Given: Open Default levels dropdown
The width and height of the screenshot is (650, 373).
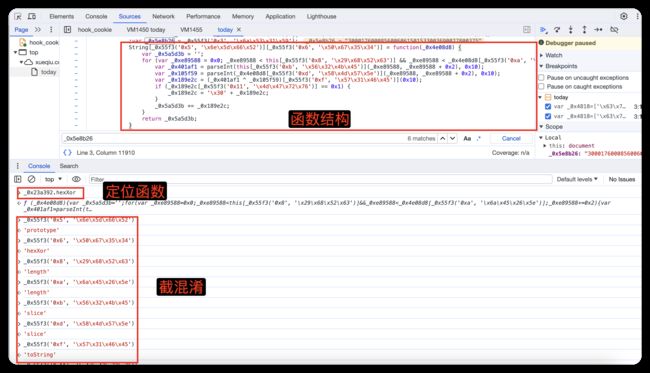Looking at the screenshot, I should click(577, 179).
